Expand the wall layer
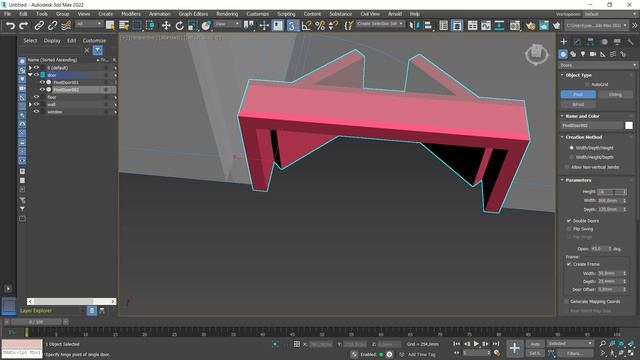Image resolution: width=640 pixels, height=360 pixels. tap(30, 104)
